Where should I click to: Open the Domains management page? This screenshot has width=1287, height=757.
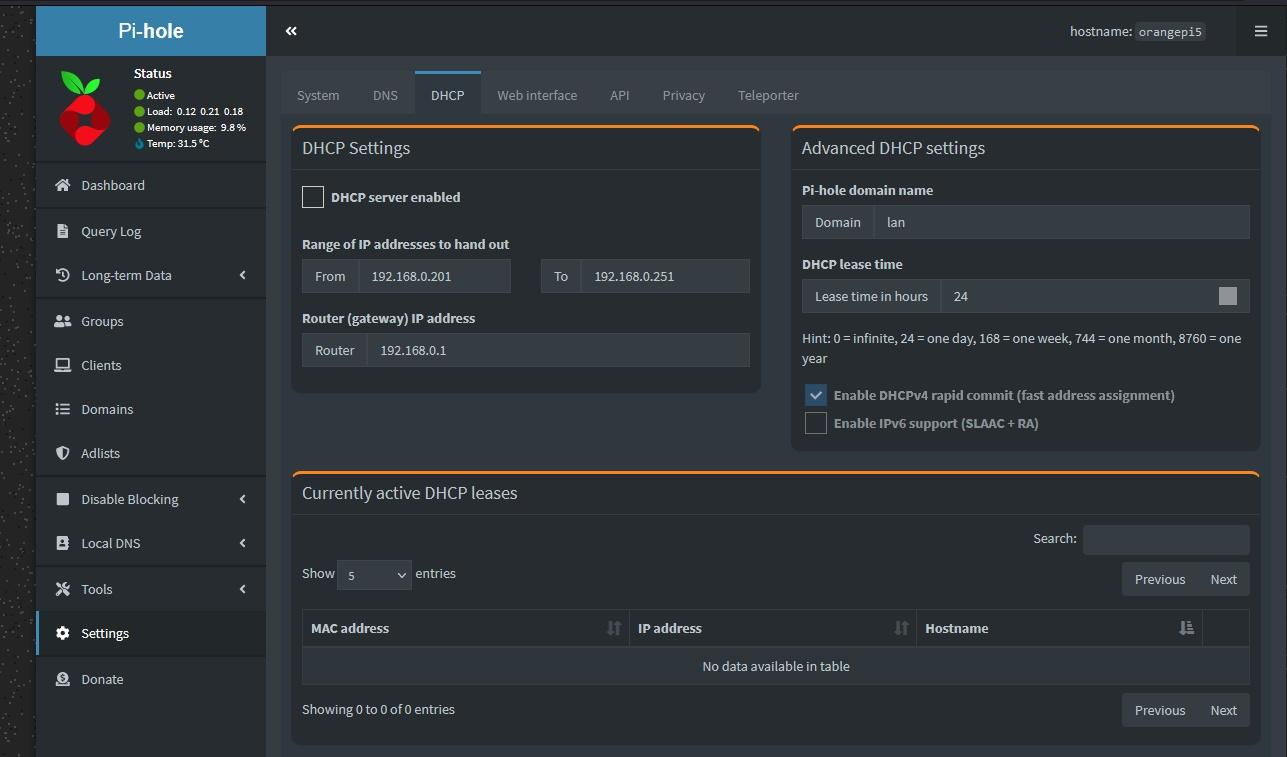pyautogui.click(x=151, y=409)
